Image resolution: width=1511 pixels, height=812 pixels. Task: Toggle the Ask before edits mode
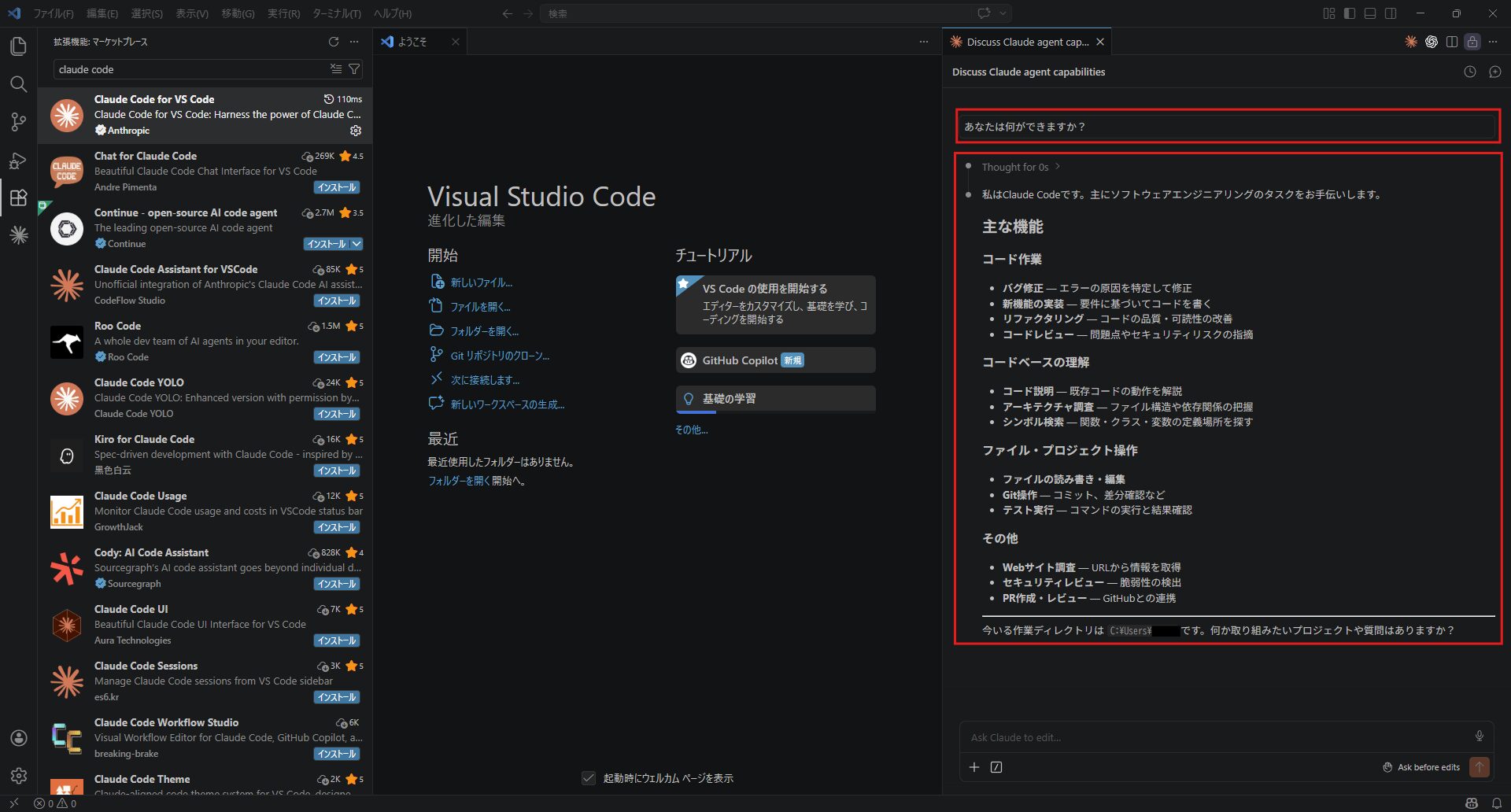tap(1421, 767)
